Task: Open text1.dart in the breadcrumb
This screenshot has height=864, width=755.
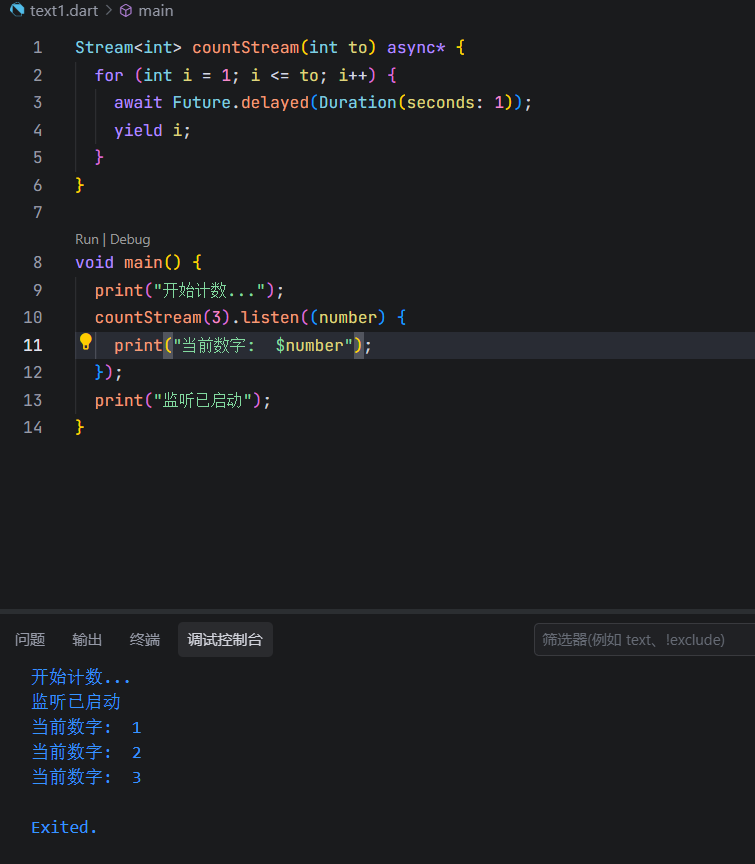Action: 64,10
